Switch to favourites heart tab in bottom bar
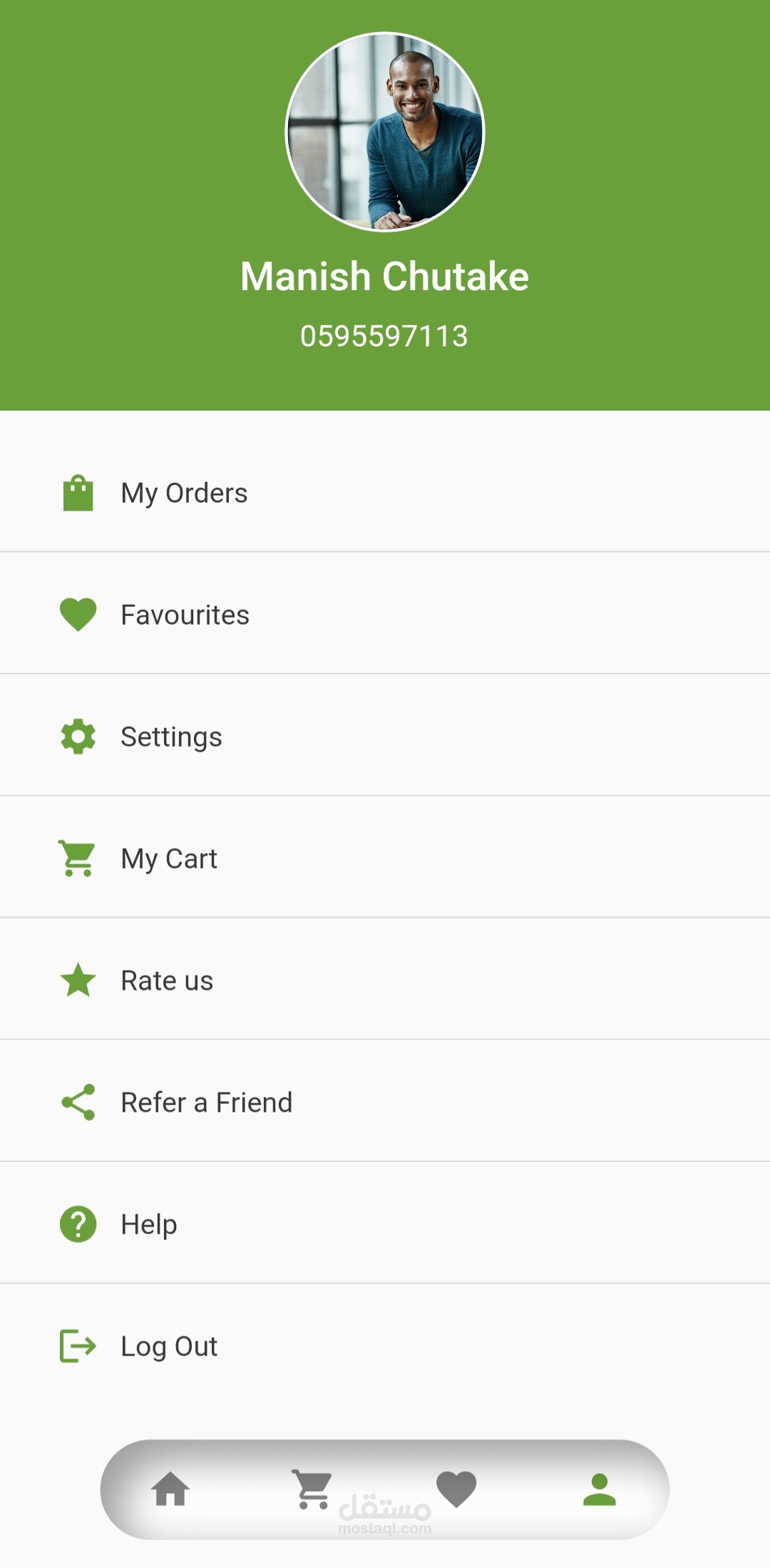Image resolution: width=770 pixels, height=1568 pixels. point(456,1490)
